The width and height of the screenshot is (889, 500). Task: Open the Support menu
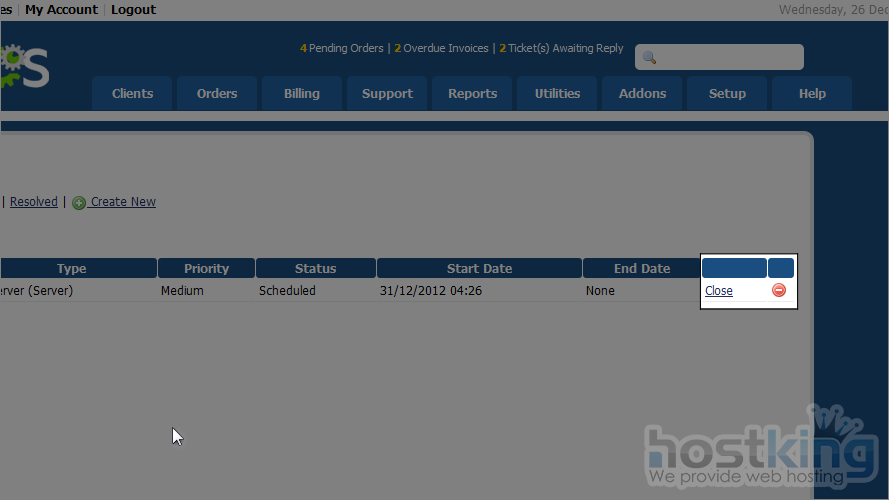387,94
